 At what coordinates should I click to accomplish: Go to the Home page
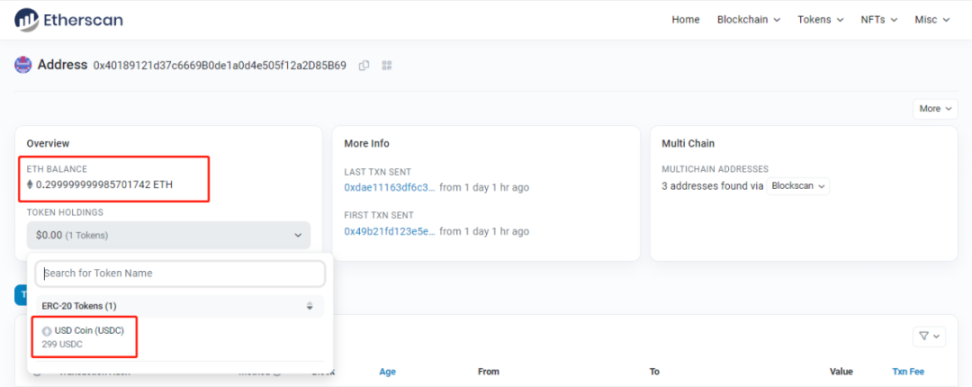(686, 20)
